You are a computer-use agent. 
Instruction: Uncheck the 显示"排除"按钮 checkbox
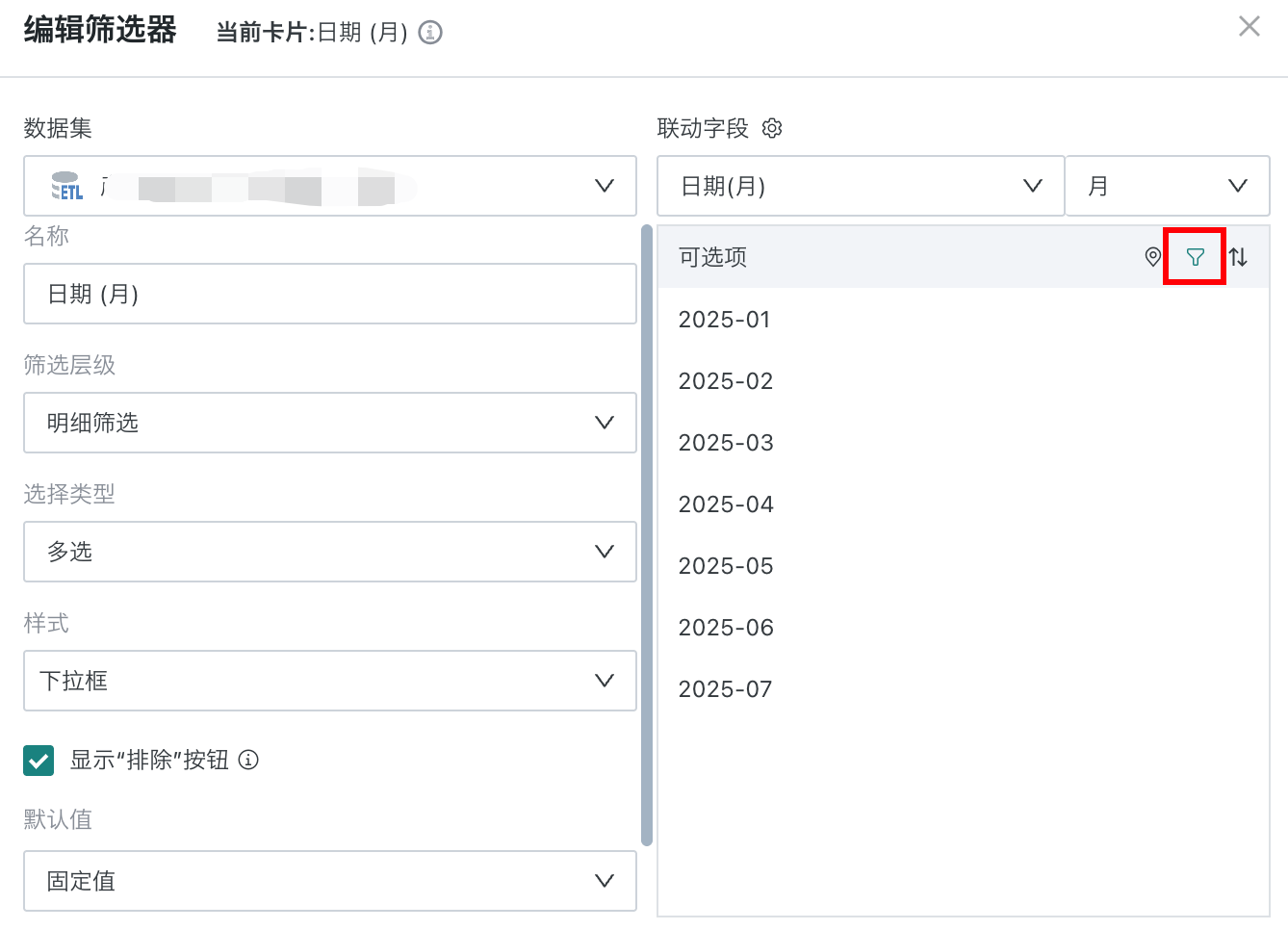(39, 761)
